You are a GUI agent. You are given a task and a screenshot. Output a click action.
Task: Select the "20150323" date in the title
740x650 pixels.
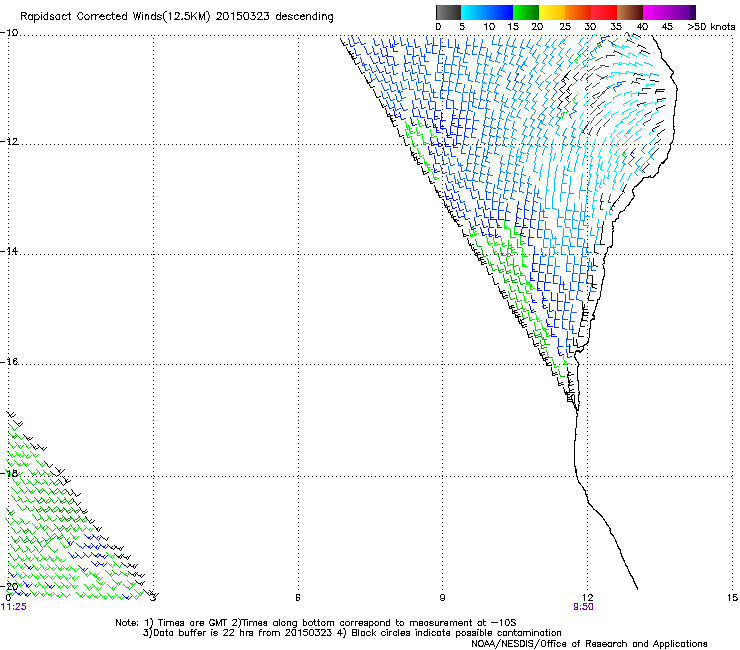pyautogui.click(x=243, y=16)
